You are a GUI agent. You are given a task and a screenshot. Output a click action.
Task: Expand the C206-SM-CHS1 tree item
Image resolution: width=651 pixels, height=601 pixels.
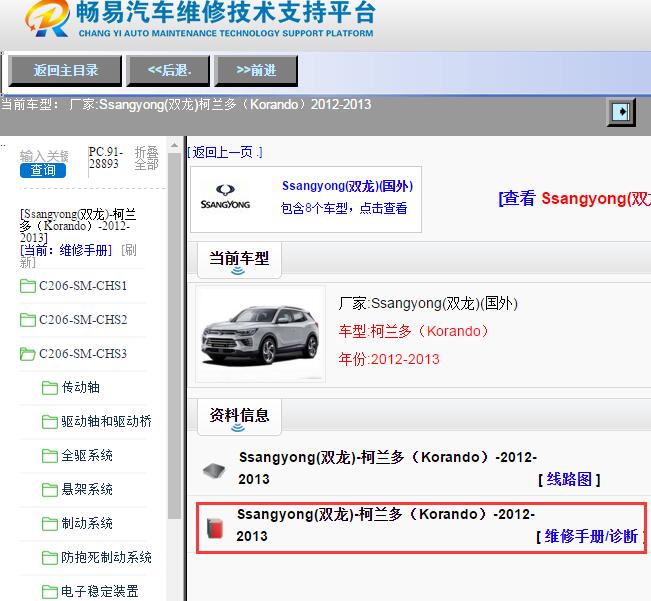(x=83, y=286)
